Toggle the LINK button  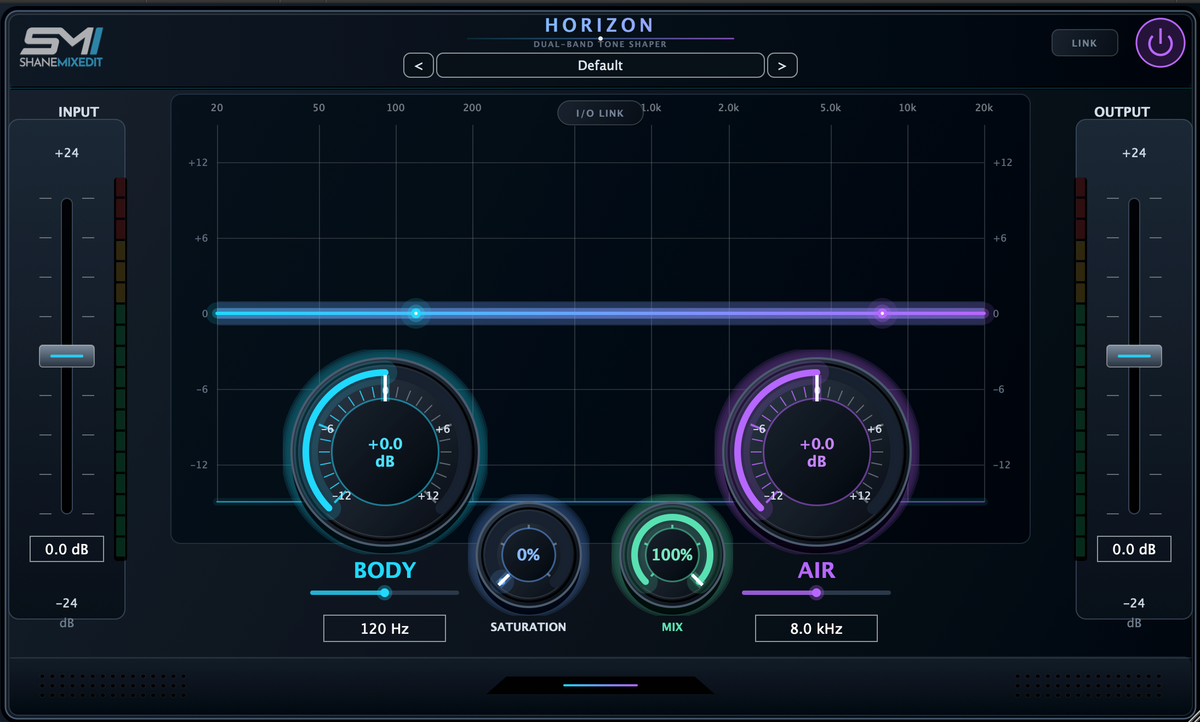point(1084,43)
